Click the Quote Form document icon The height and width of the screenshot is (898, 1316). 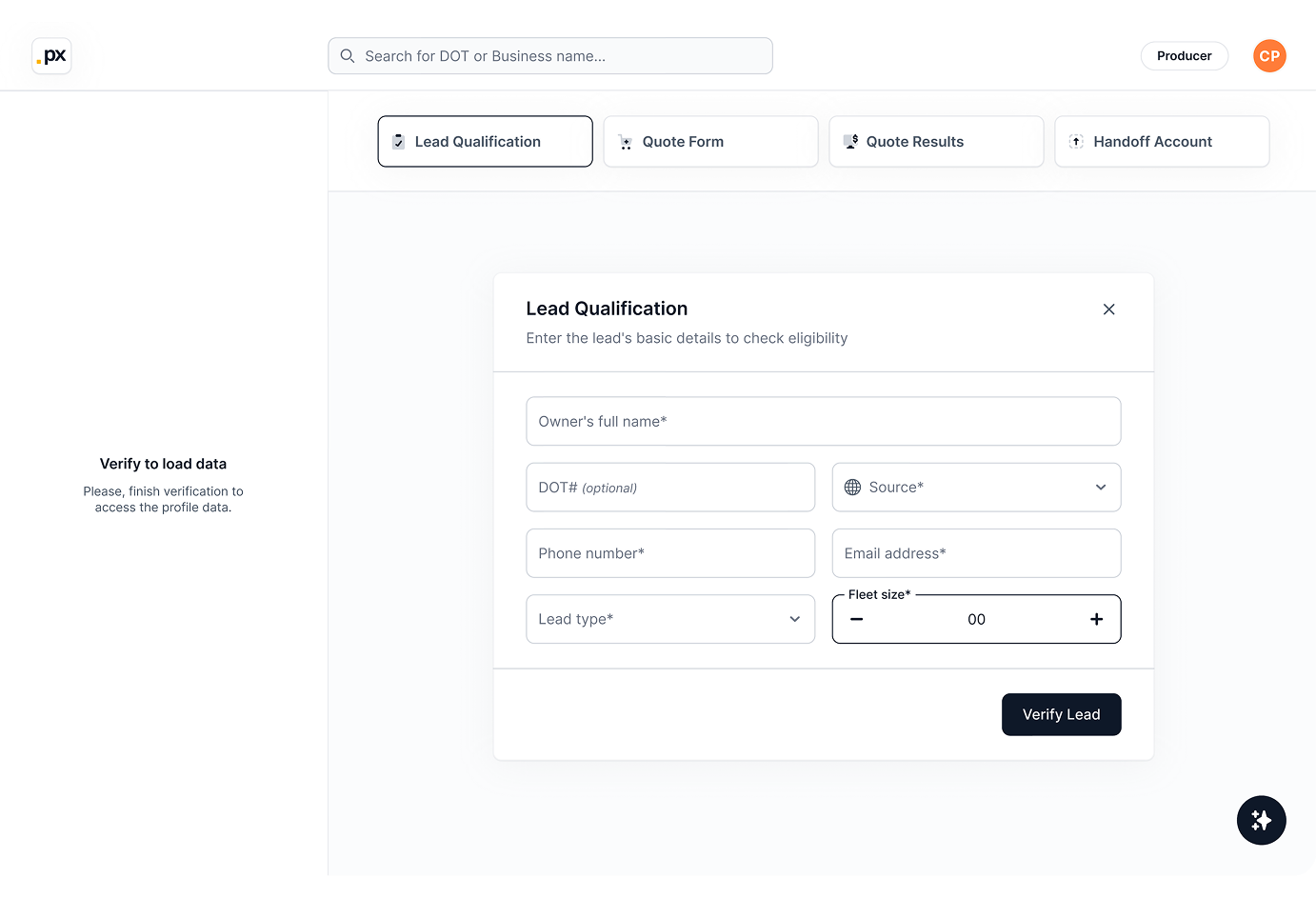click(x=626, y=141)
